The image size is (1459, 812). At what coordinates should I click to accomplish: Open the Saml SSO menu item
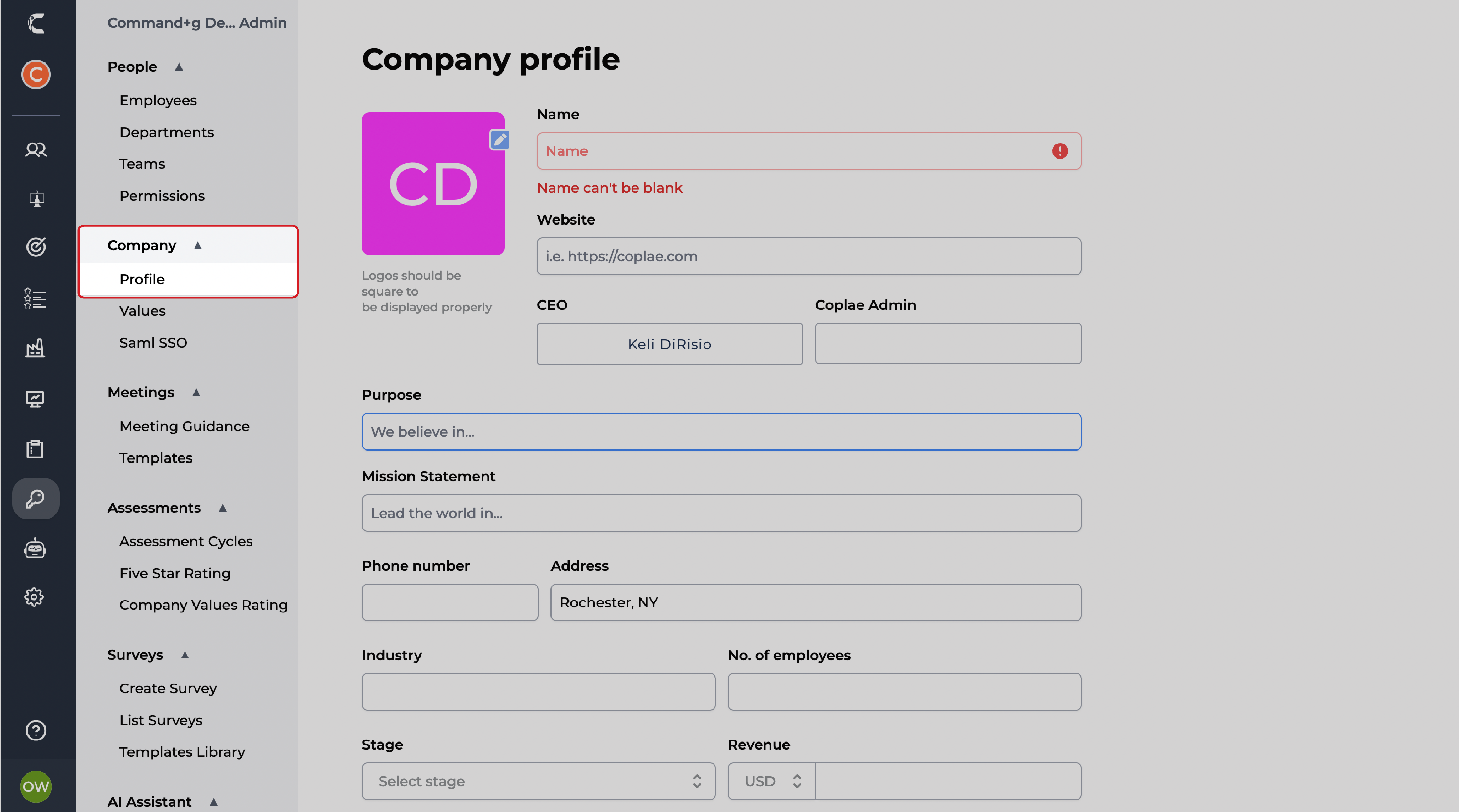153,343
